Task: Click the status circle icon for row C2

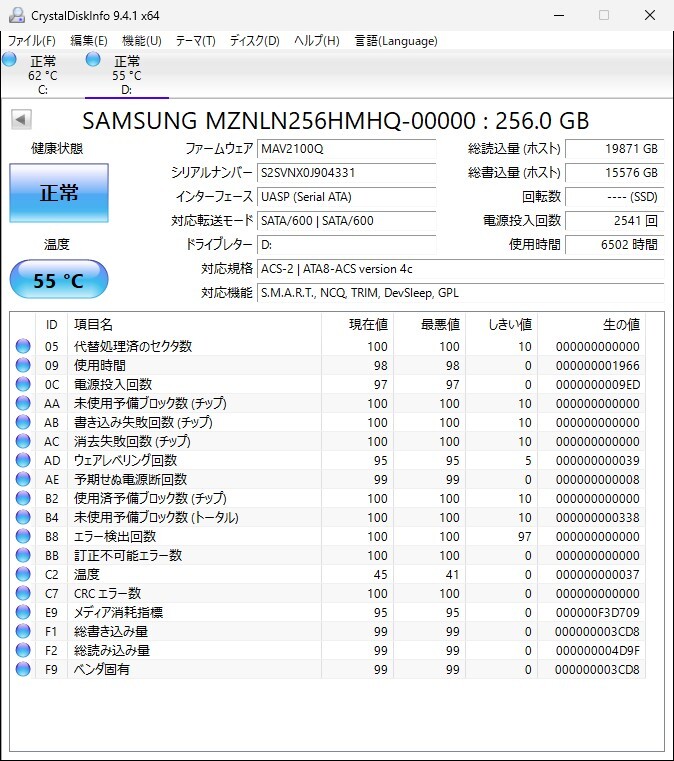Action: (23, 574)
